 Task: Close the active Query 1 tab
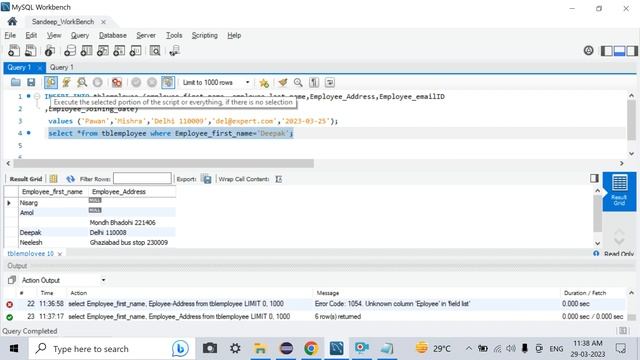[40, 68]
